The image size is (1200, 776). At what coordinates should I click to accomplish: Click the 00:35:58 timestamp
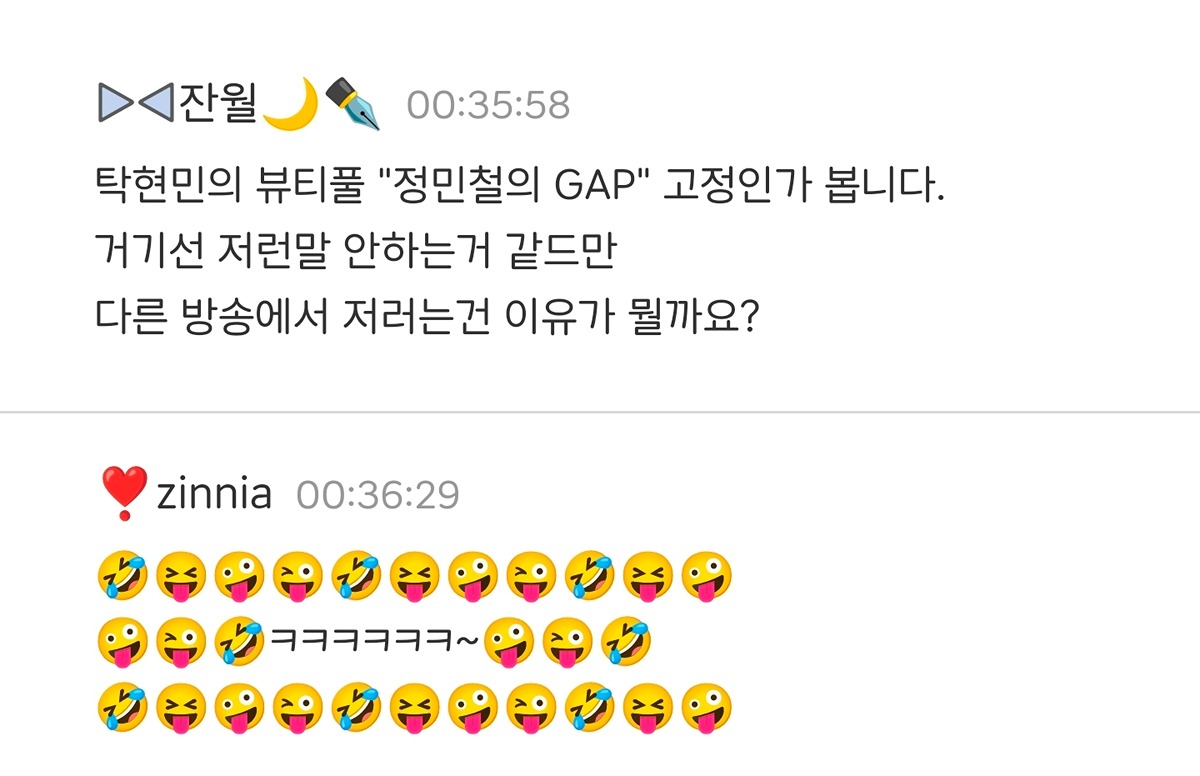(x=488, y=105)
